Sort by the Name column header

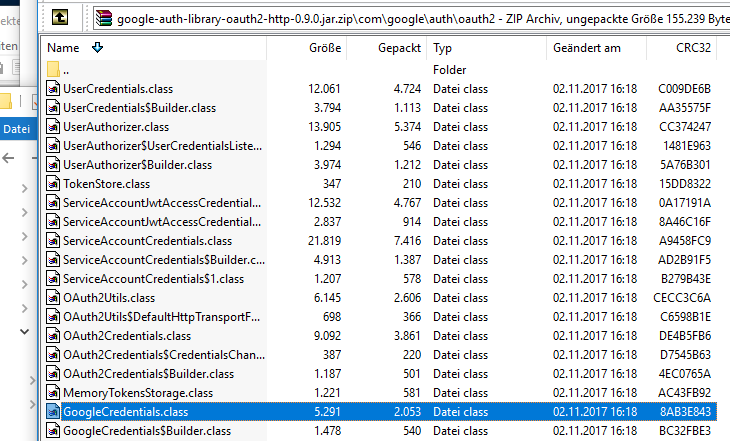click(63, 48)
